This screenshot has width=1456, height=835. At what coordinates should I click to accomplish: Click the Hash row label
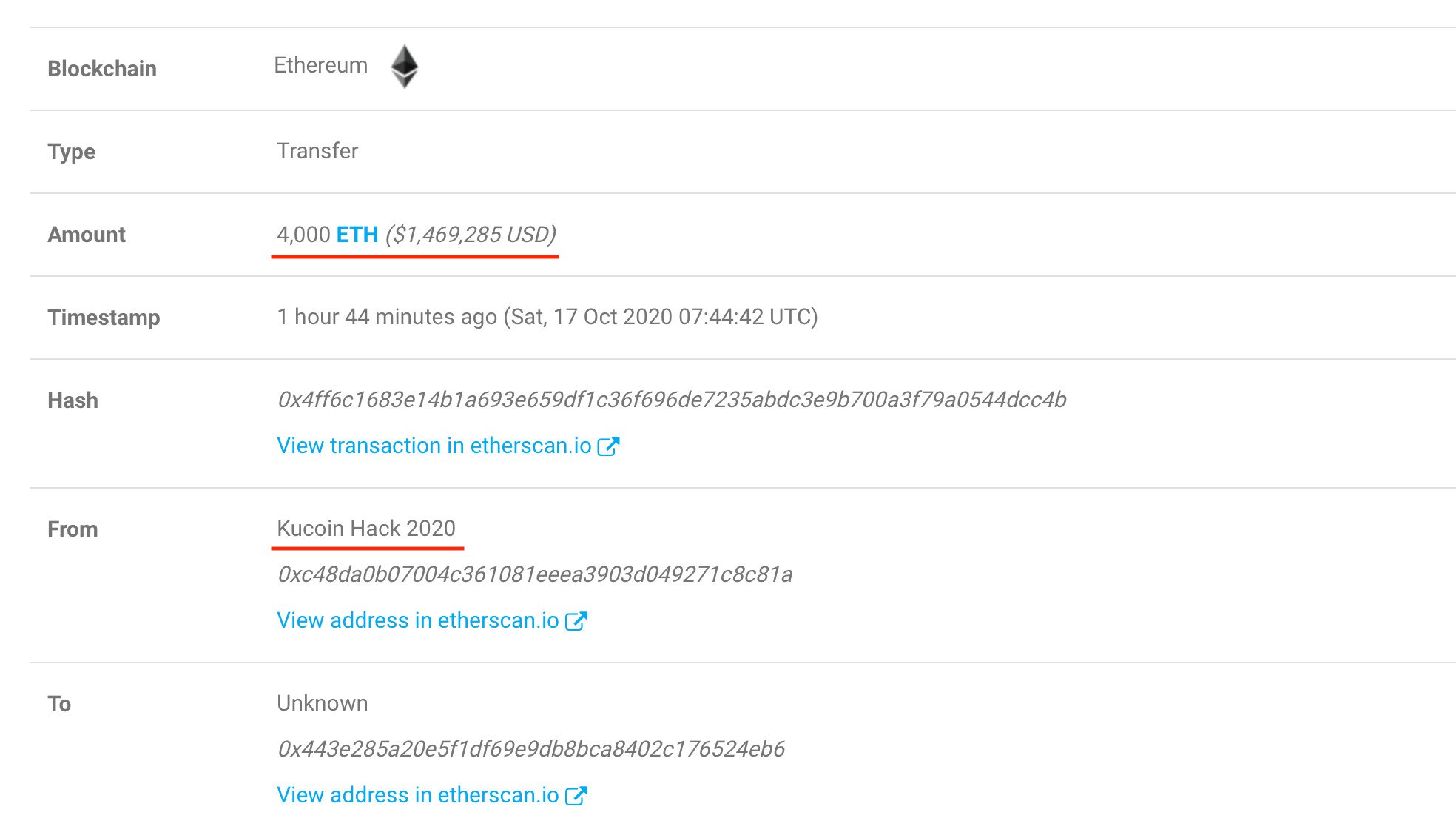pos(73,400)
